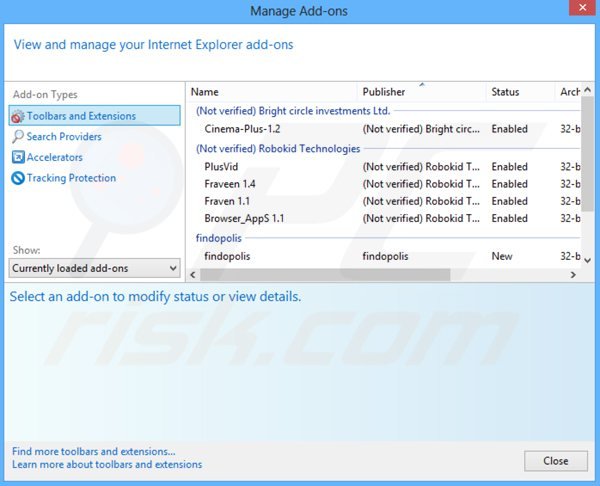
Task: Click the Search Providers magnifier icon
Action: 18,137
